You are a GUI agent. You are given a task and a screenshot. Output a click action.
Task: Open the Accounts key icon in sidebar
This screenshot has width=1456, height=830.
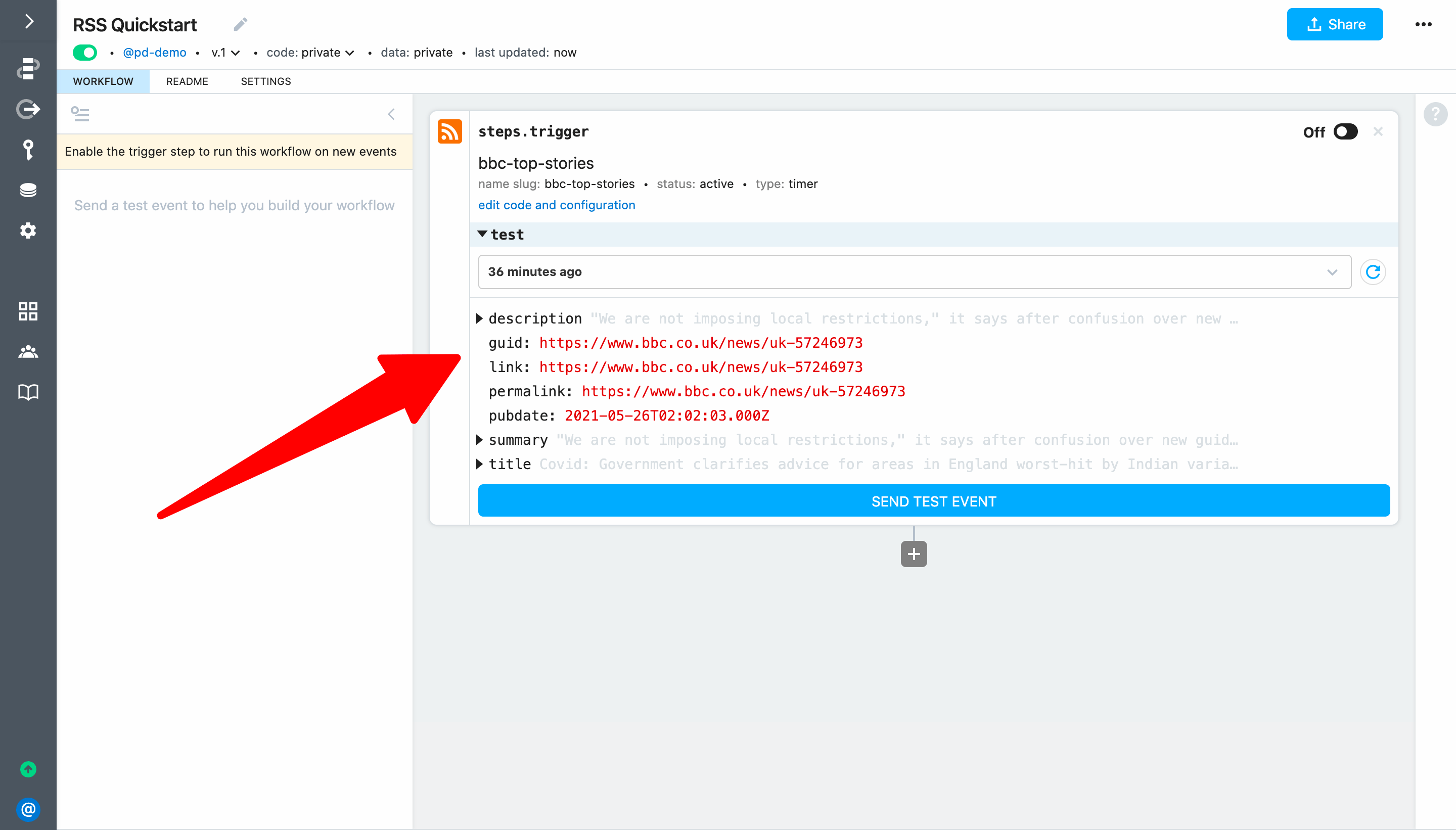coord(28,150)
